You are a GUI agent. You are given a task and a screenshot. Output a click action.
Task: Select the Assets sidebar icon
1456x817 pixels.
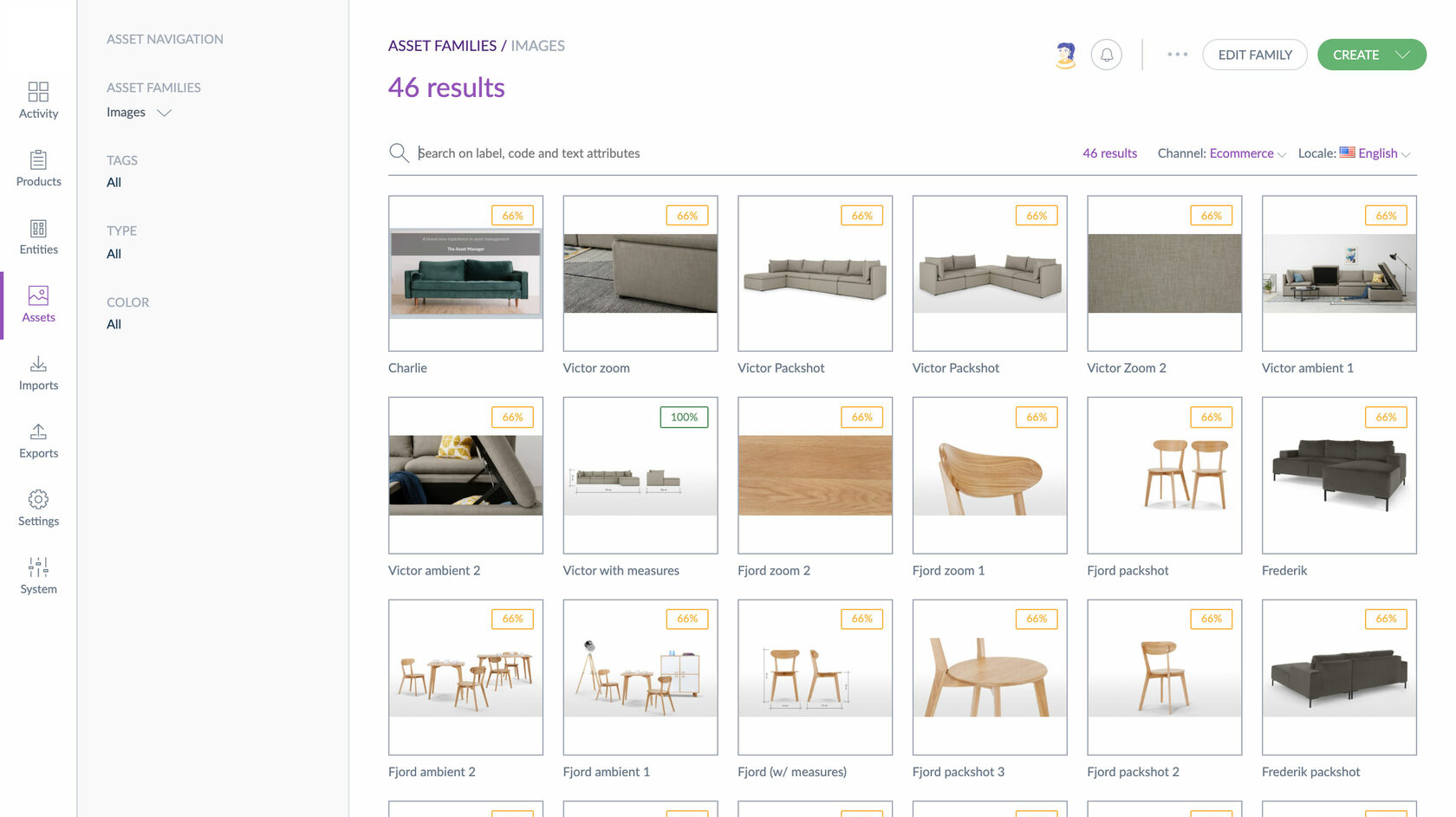[x=38, y=295]
